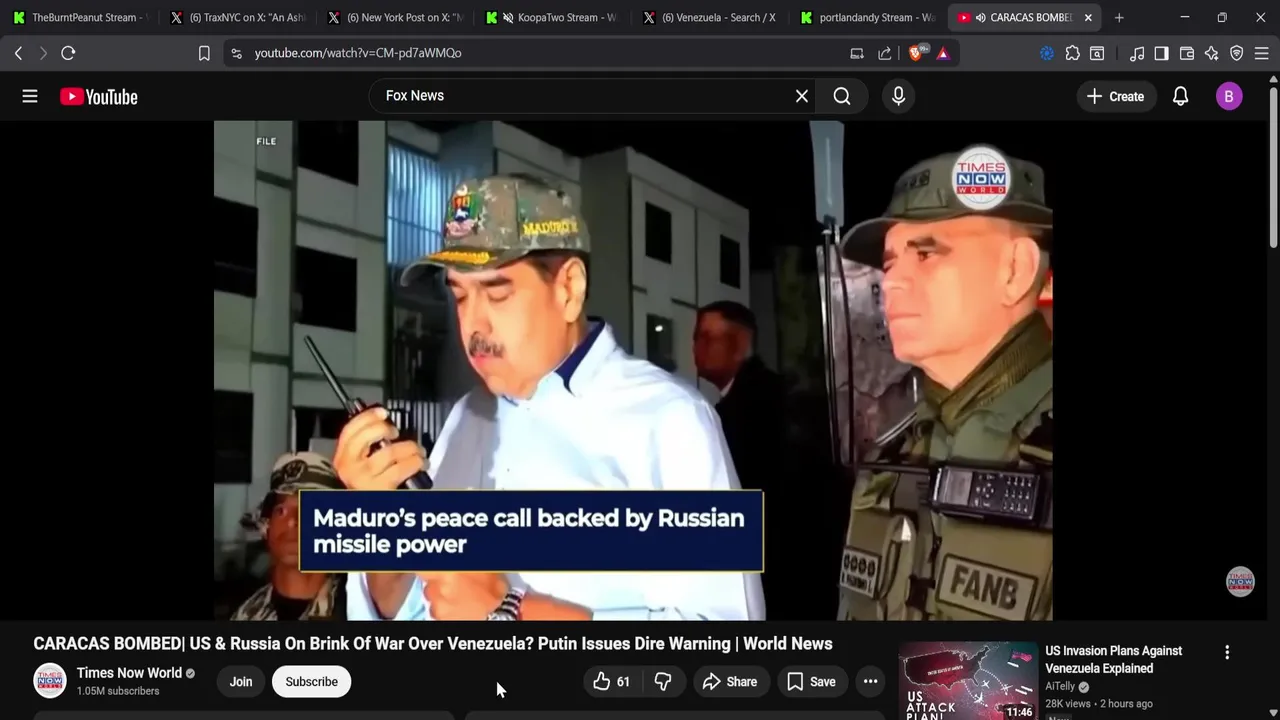
Task: Open options for US Invasion Plans video
Action: (x=1227, y=652)
